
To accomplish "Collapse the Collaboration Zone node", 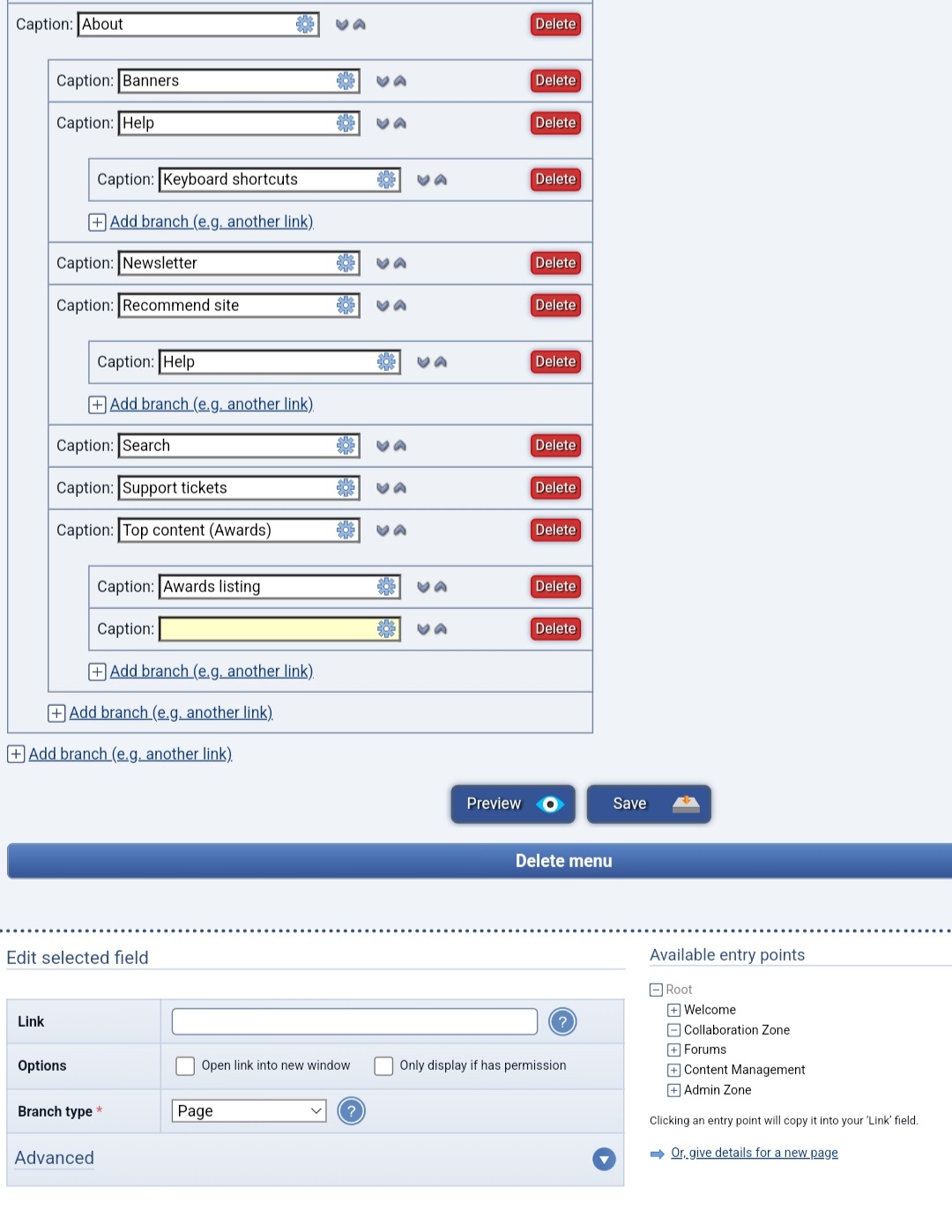I will click(x=673, y=1030).
